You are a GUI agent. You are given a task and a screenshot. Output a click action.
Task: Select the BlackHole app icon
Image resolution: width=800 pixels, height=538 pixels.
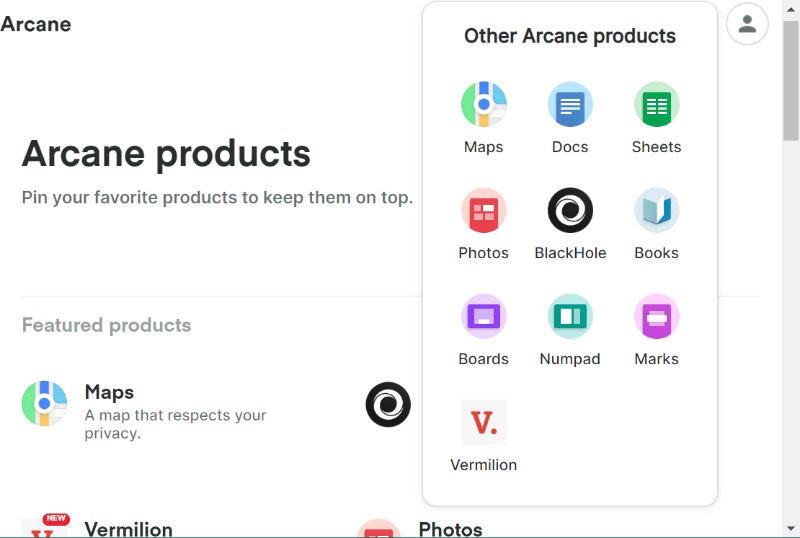pyautogui.click(x=570, y=211)
